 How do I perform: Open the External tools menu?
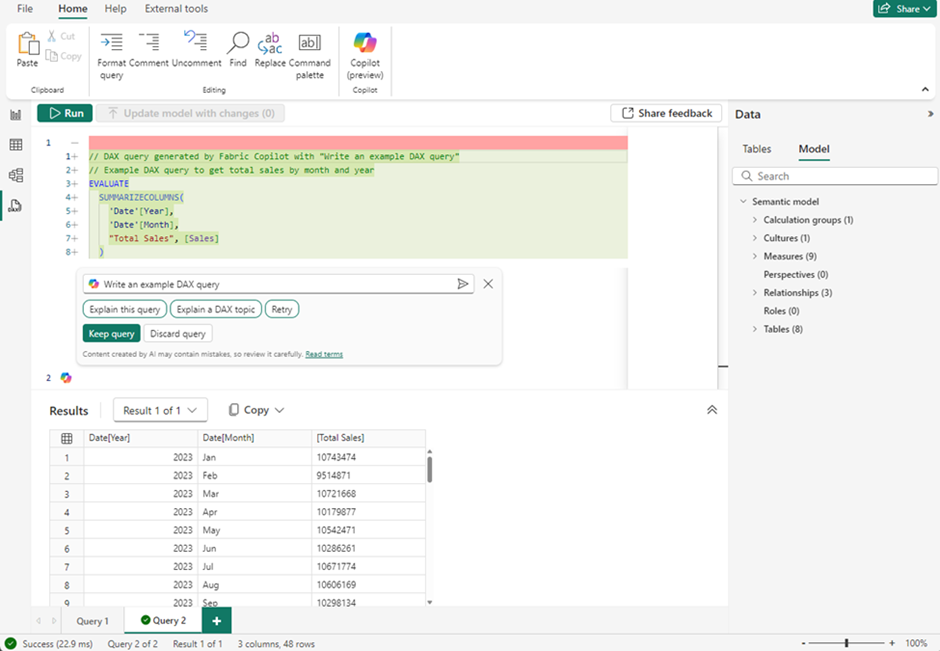(176, 9)
